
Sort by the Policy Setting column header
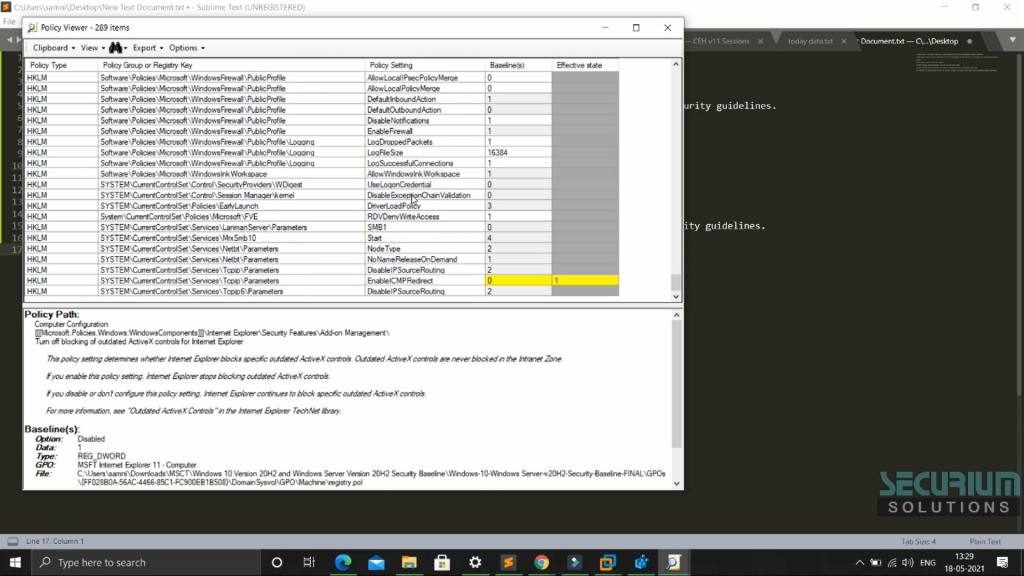pos(424,65)
